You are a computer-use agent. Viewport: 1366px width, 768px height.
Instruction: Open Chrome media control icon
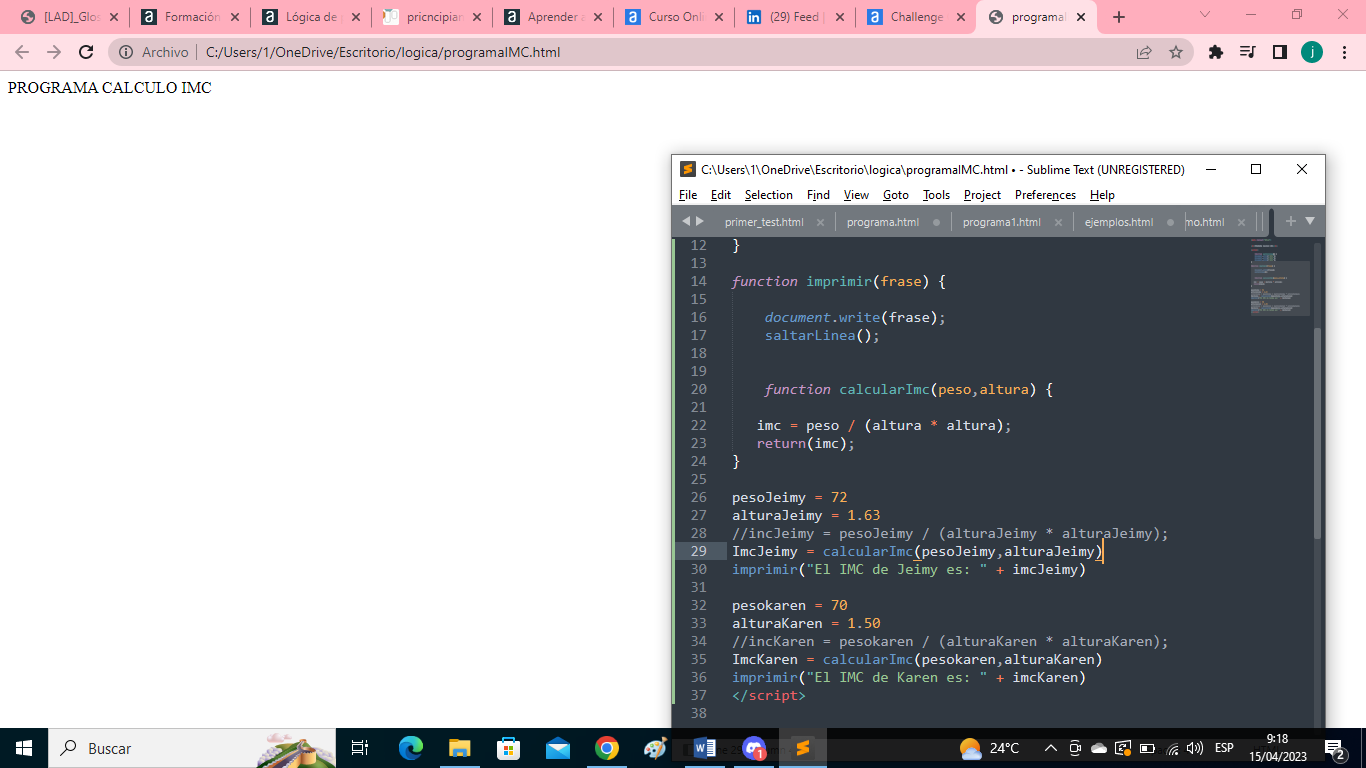[1248, 52]
